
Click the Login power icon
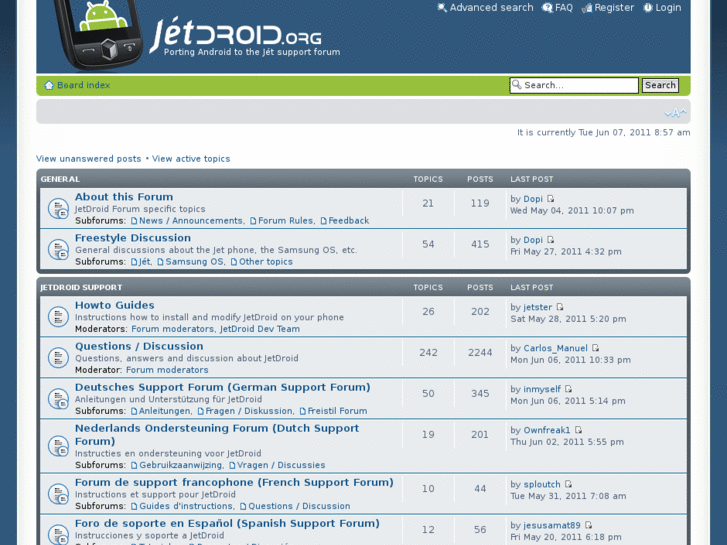648,8
